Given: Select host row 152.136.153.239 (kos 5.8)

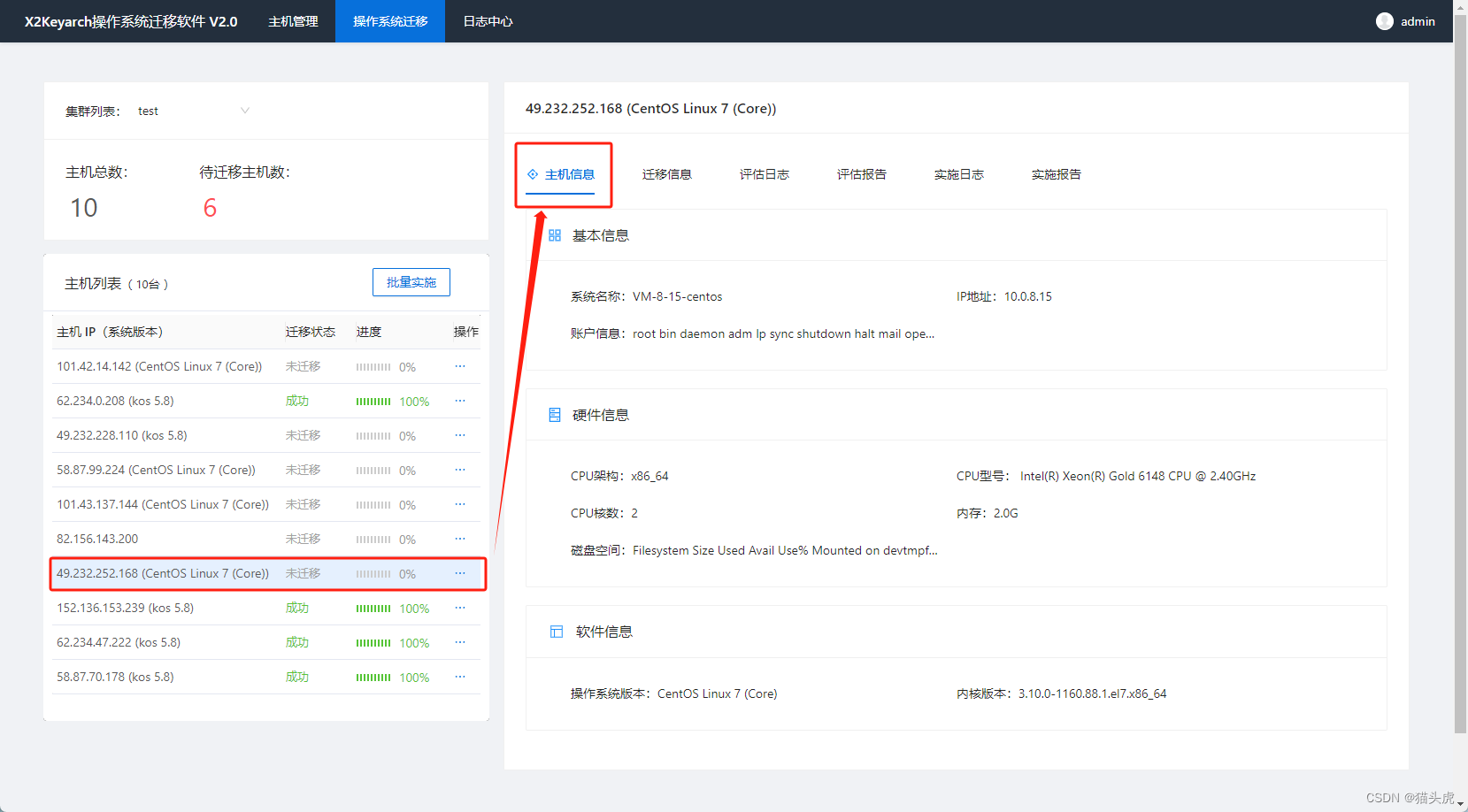Looking at the screenshot, I should (265, 608).
